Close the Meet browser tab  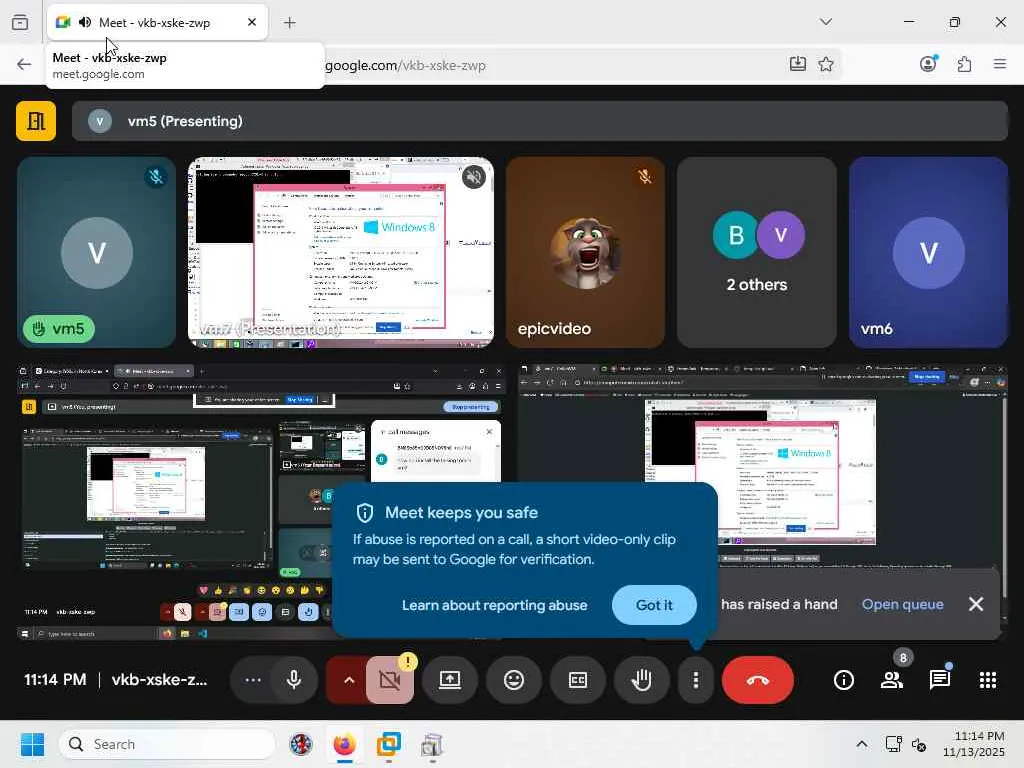click(252, 22)
